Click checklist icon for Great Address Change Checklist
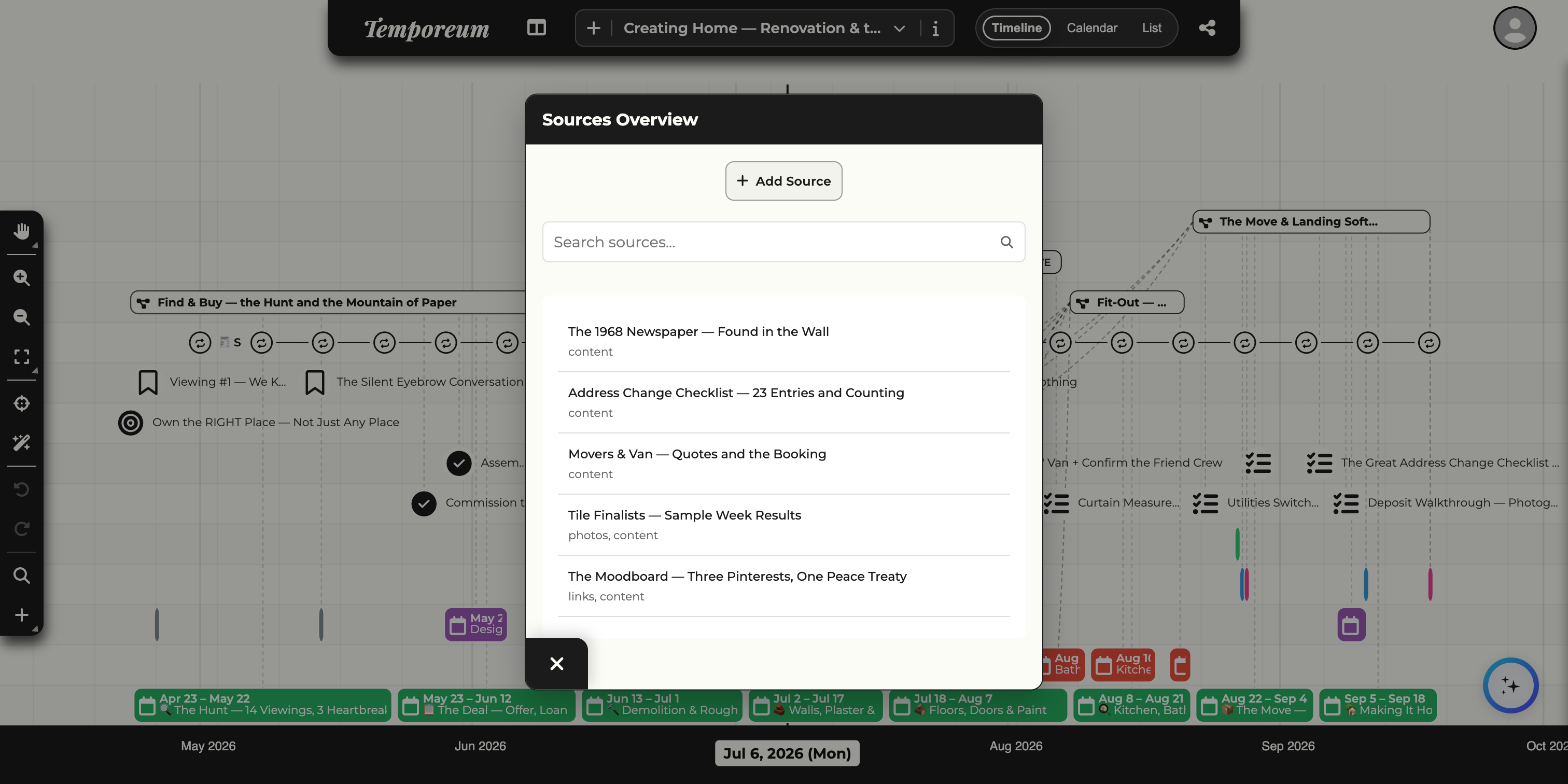The width and height of the screenshot is (1568, 784). (1319, 463)
